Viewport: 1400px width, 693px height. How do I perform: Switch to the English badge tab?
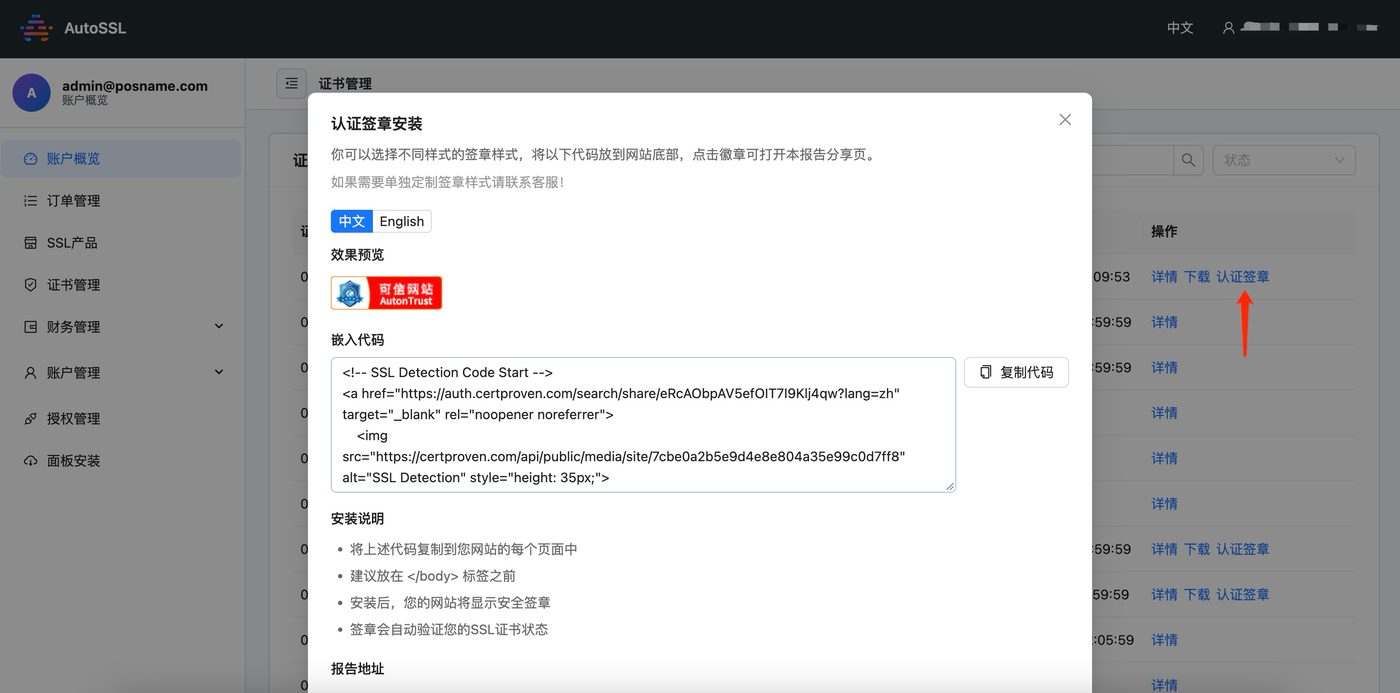402,221
